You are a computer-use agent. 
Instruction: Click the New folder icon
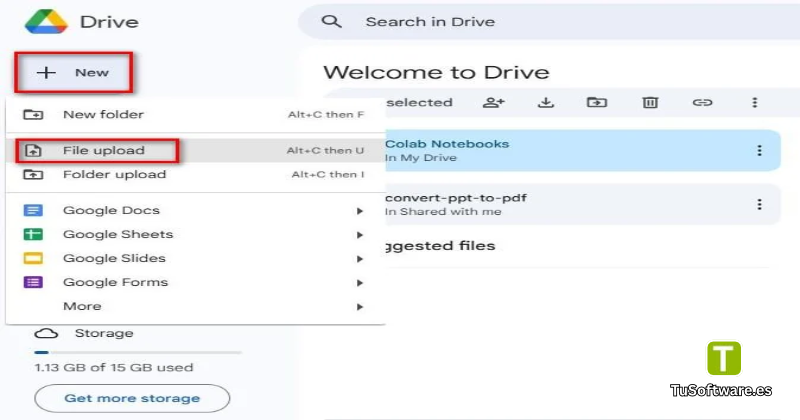pos(33,114)
